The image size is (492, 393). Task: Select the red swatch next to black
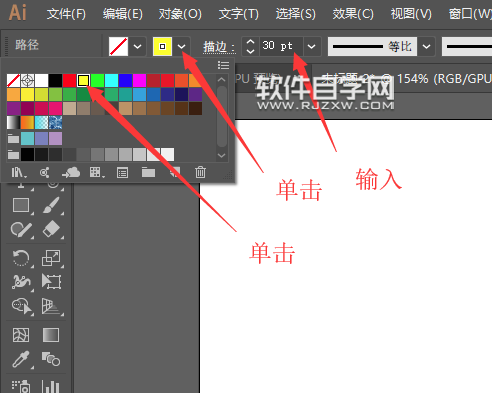point(69,80)
